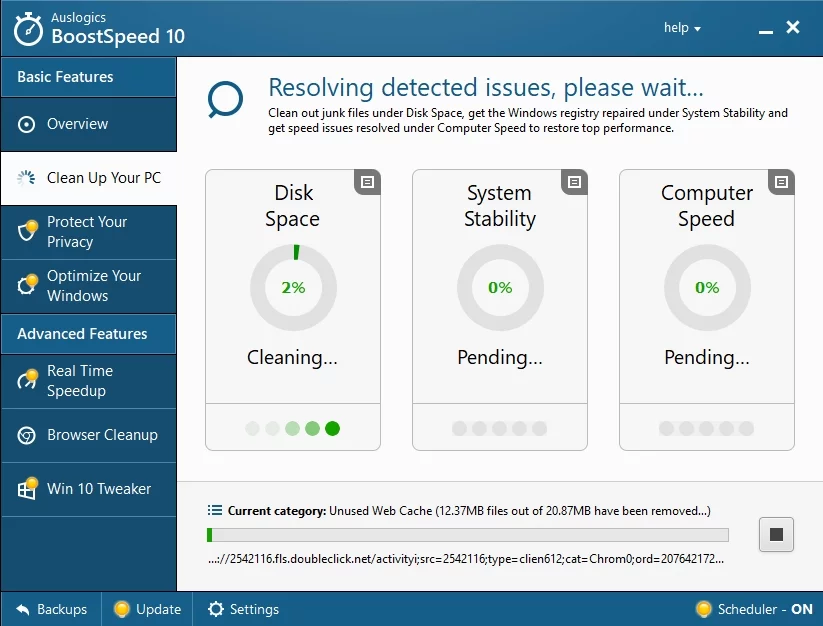Expand System Stability details list icon
The image size is (823, 626).
tap(574, 181)
